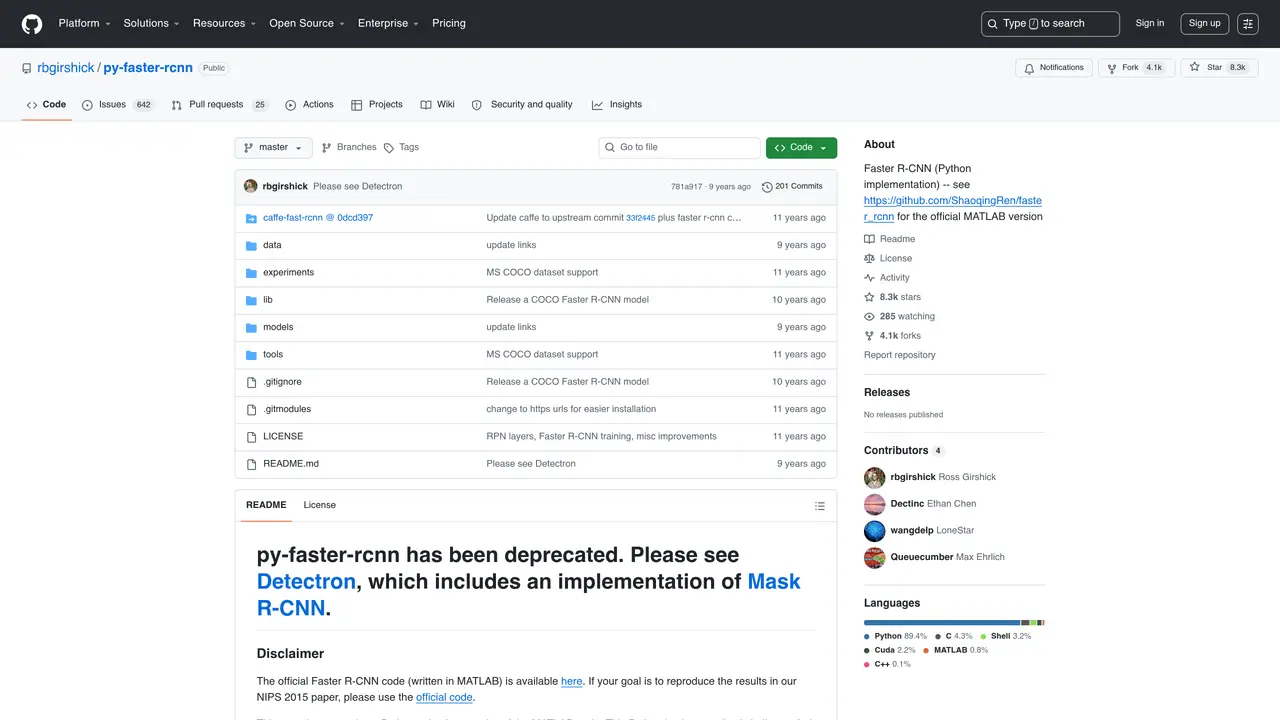The width and height of the screenshot is (1280, 720).
Task: Open Dectinc contributor avatar
Action: [x=875, y=504]
